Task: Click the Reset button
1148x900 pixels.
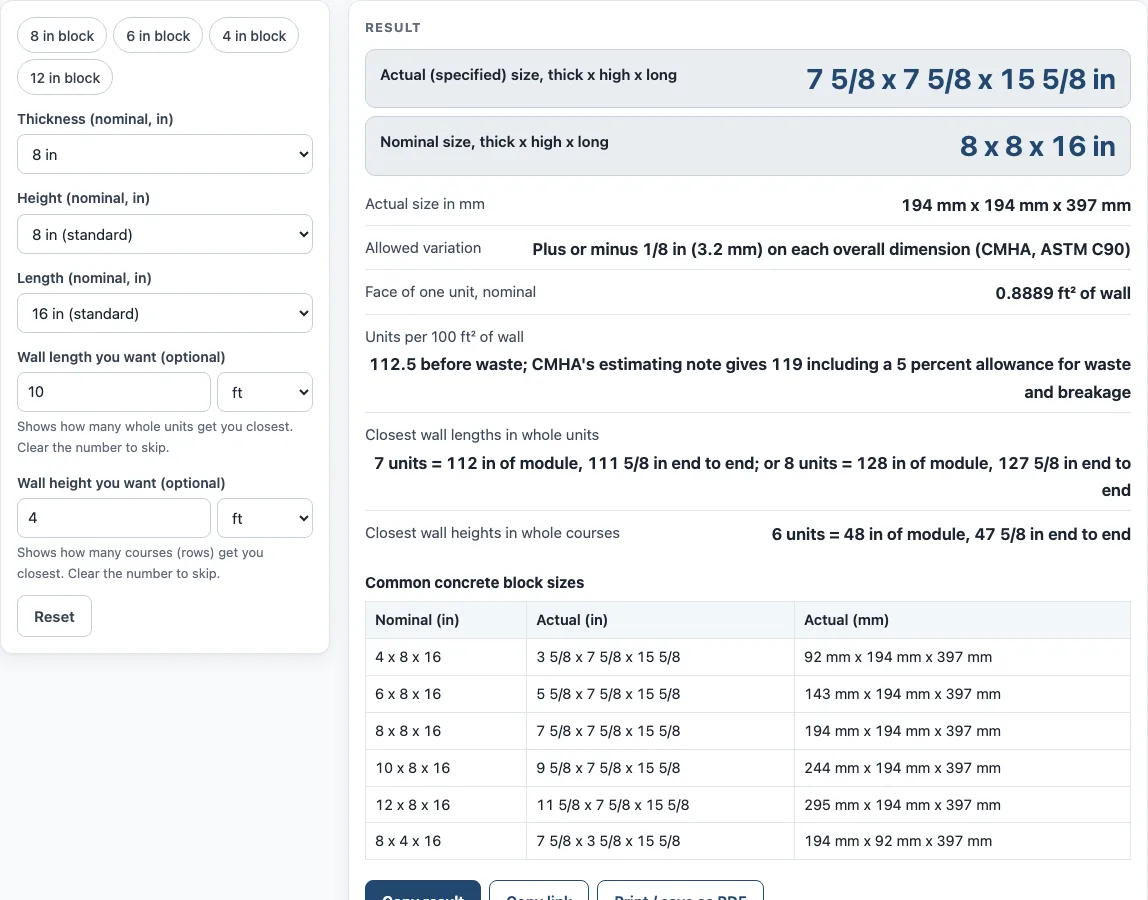Action: [x=55, y=617]
